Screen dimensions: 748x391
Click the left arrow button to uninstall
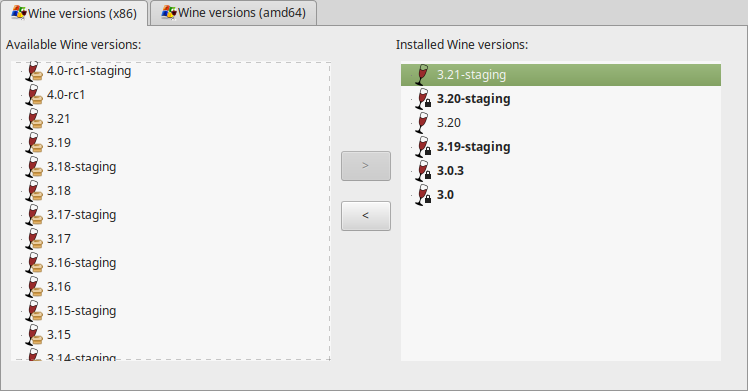tap(366, 216)
